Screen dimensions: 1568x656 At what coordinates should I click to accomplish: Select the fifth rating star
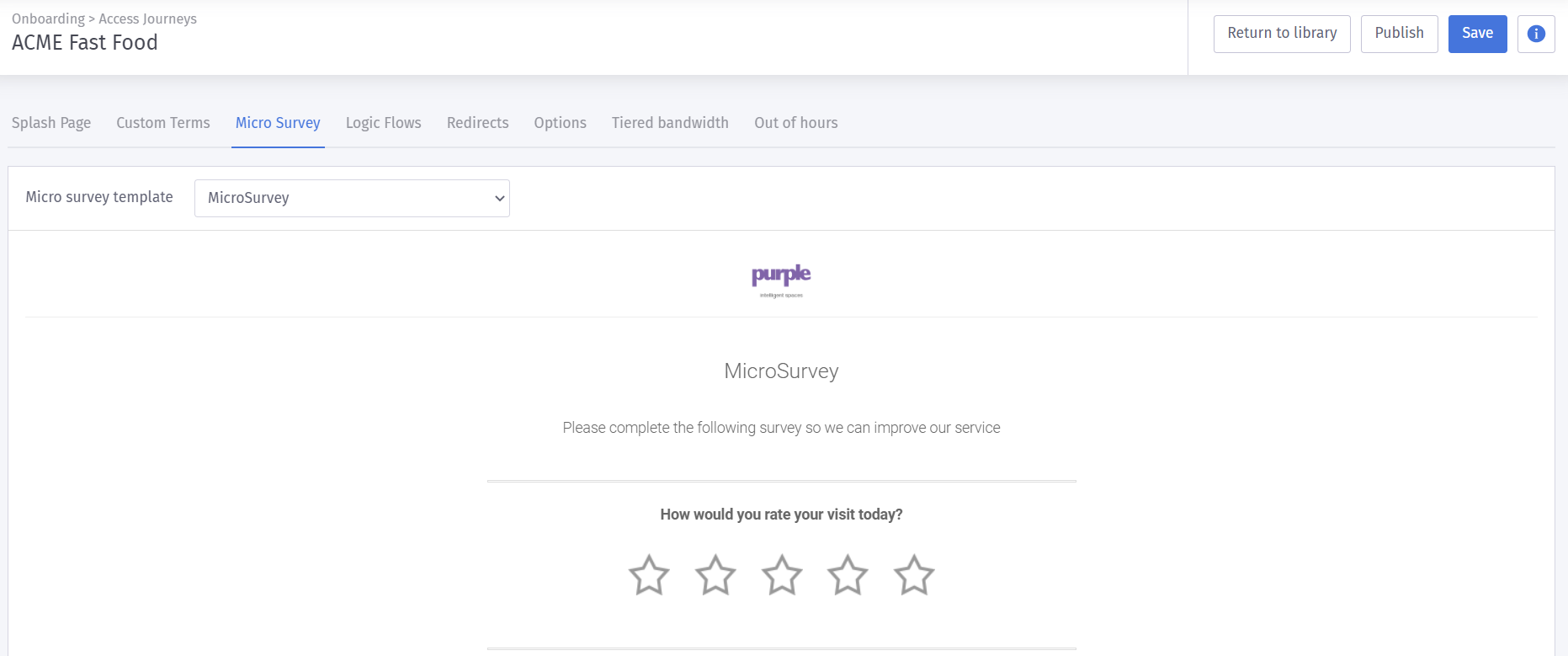914,575
